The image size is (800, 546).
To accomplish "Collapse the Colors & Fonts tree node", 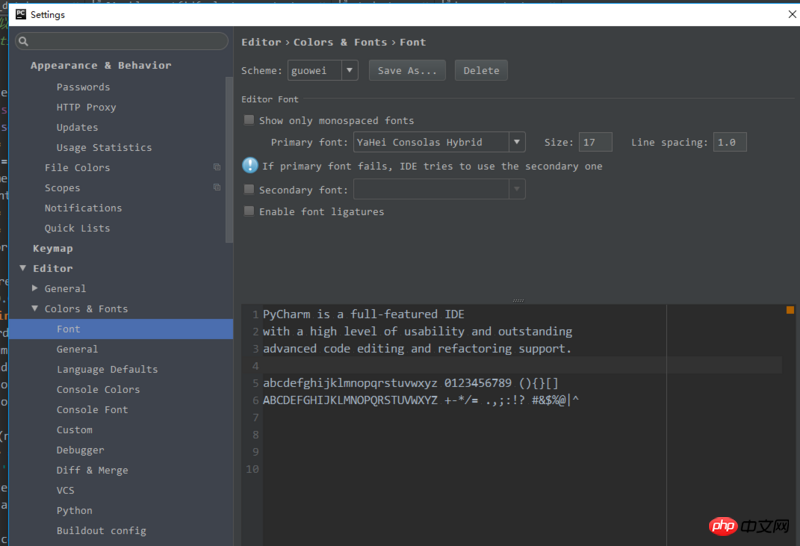I will (36, 309).
